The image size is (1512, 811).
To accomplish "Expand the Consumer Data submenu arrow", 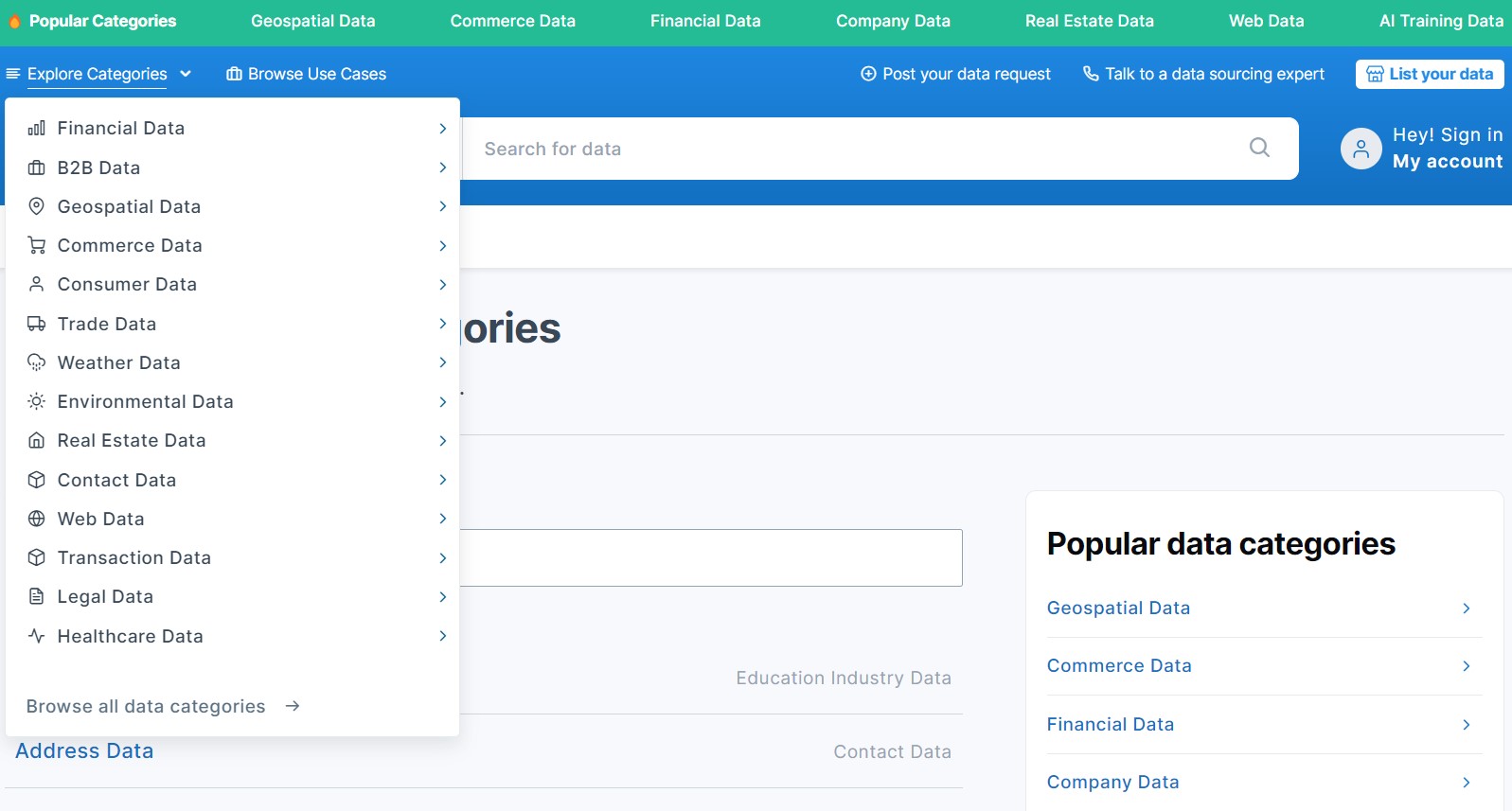I will pos(442,285).
